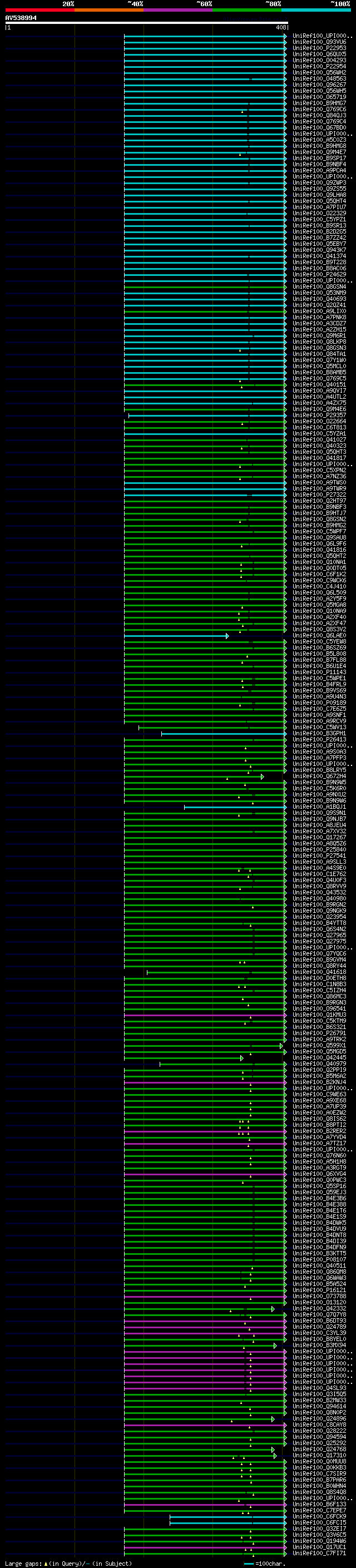Screen dimensions: 356x1568
Task: Click hit label UniRef100_Q96267
Action: coord(319,85)
